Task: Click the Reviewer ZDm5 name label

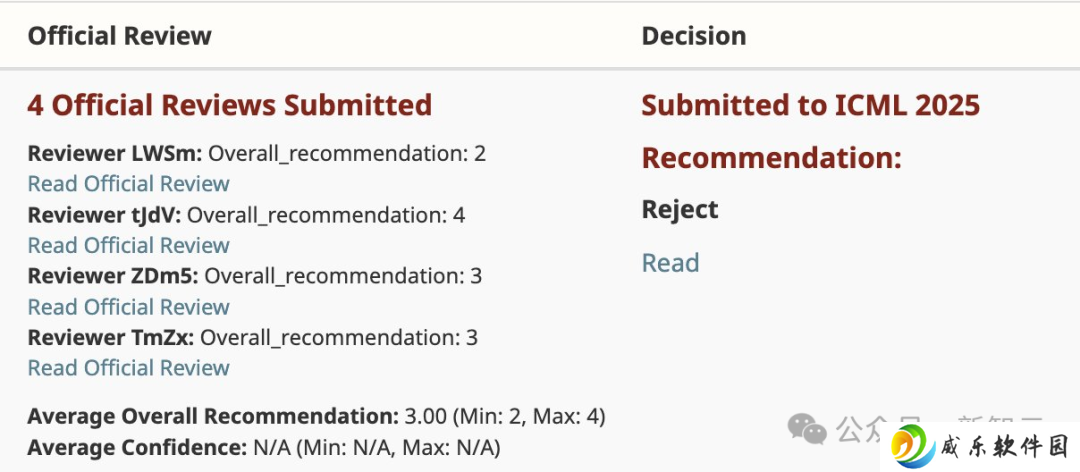Action: 113,276
